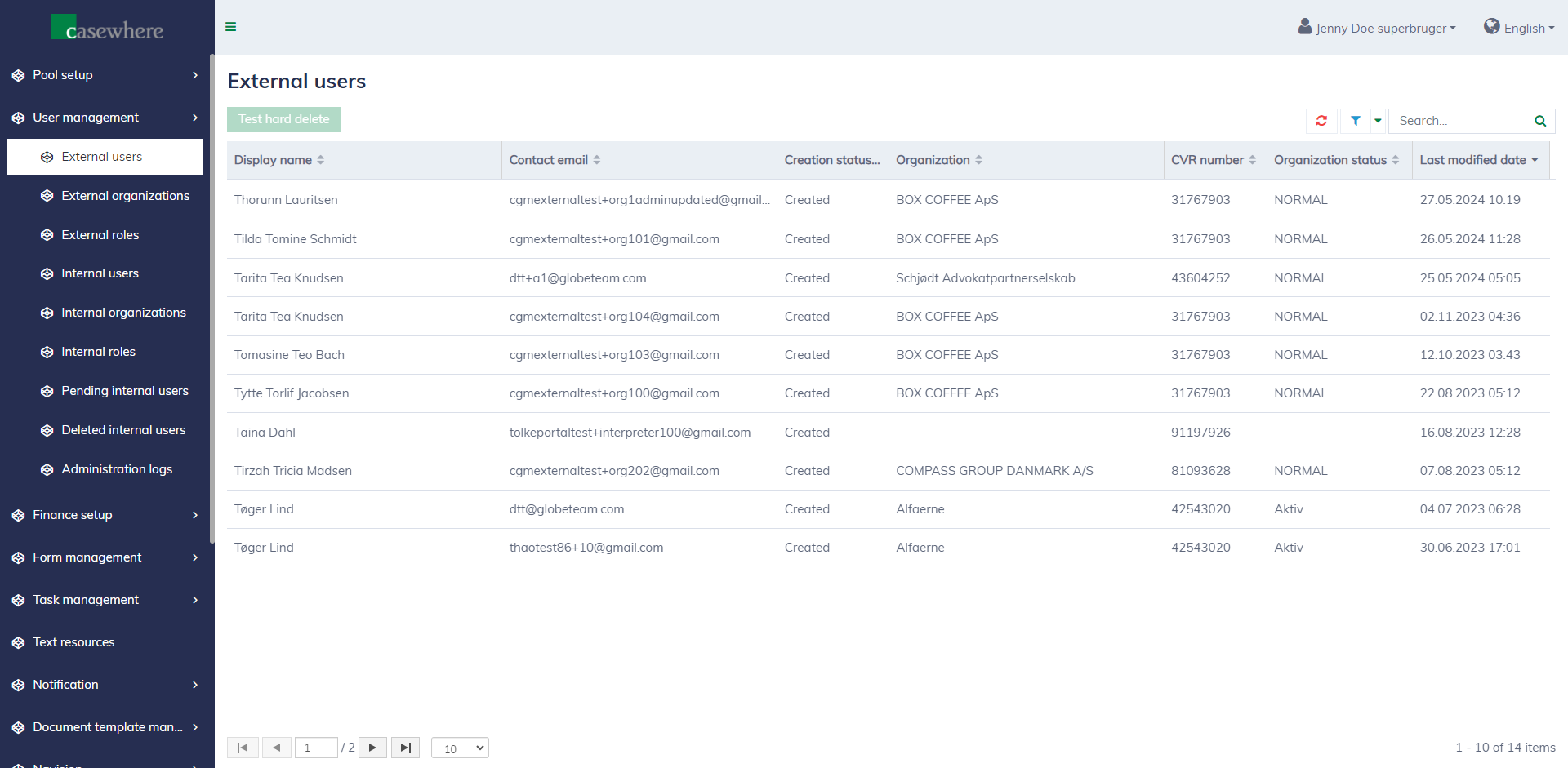
Task: Click the Test hard delete button
Action: click(283, 119)
